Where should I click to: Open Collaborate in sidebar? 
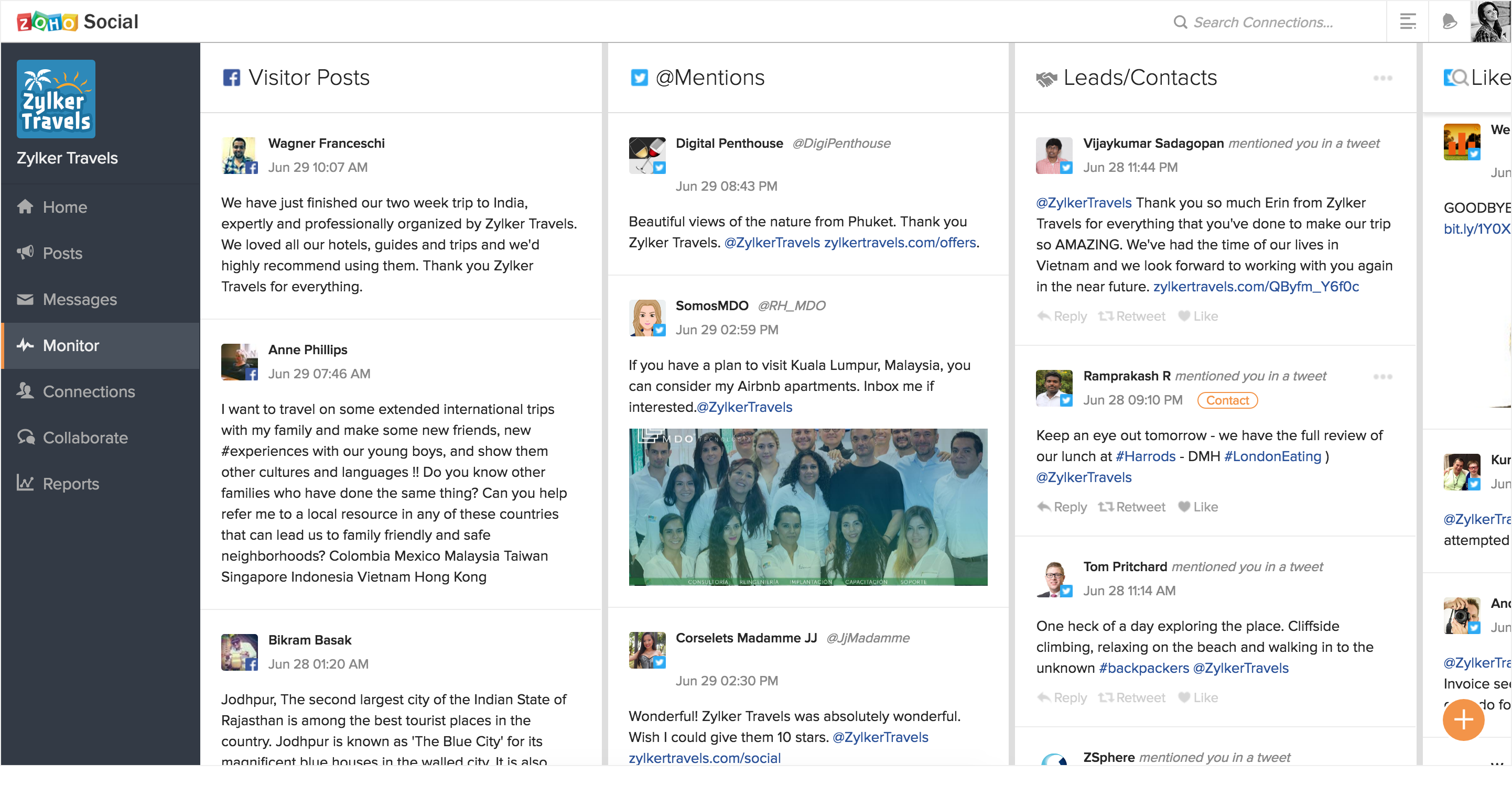pyautogui.click(x=85, y=438)
